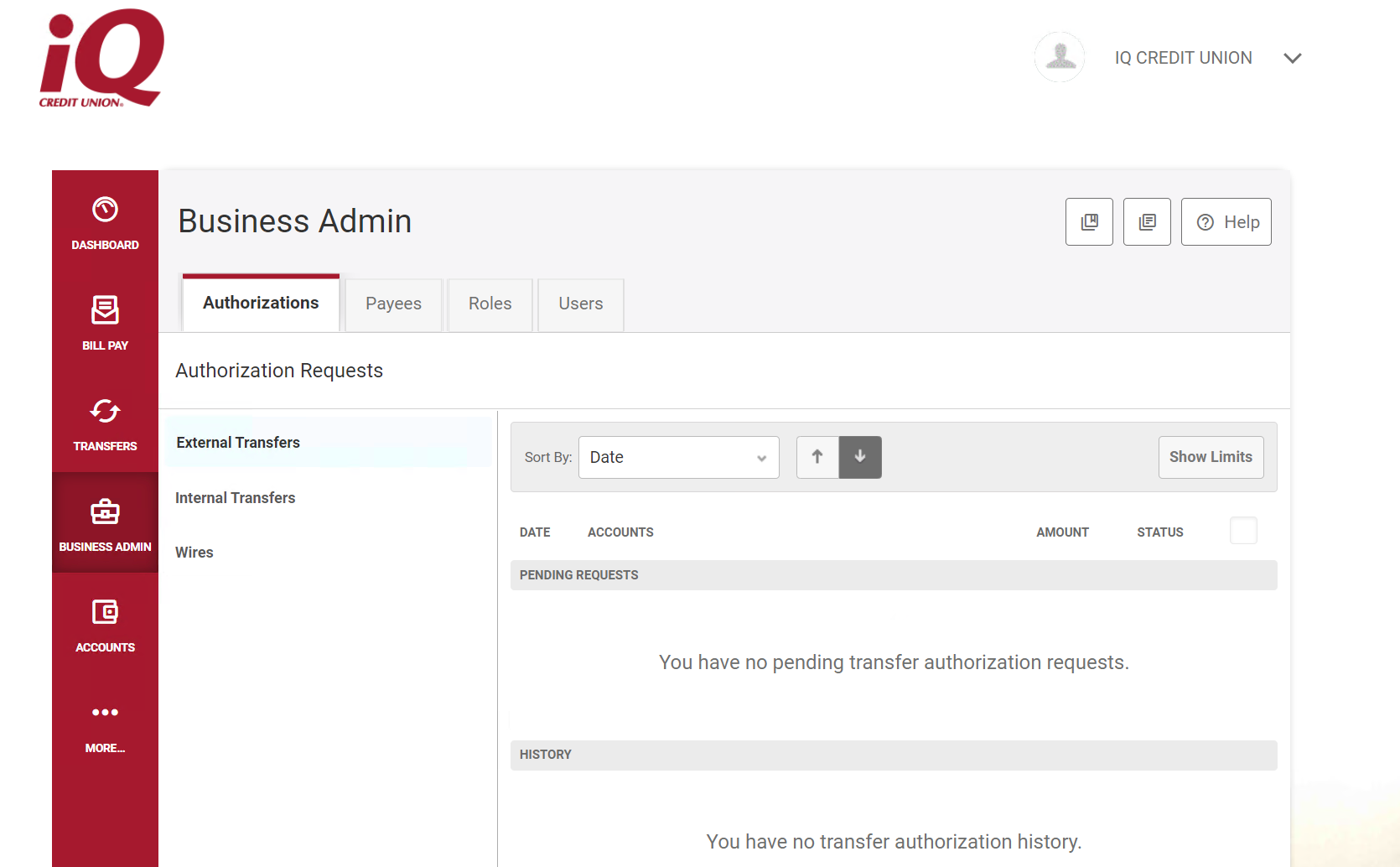Select Wires in Authorization Requests list
Viewport: 1400px width, 867px height.
pyautogui.click(x=194, y=553)
